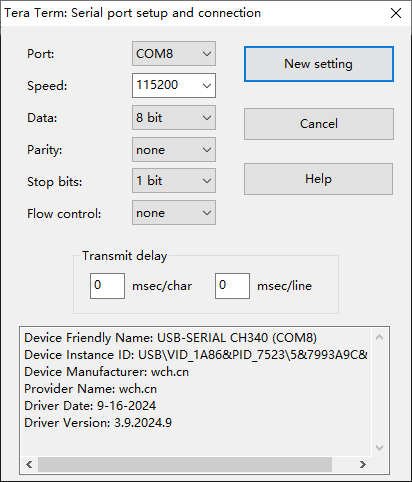Select the Device Friendly Name line
The width and height of the screenshot is (412, 482).
[x=170, y=338]
